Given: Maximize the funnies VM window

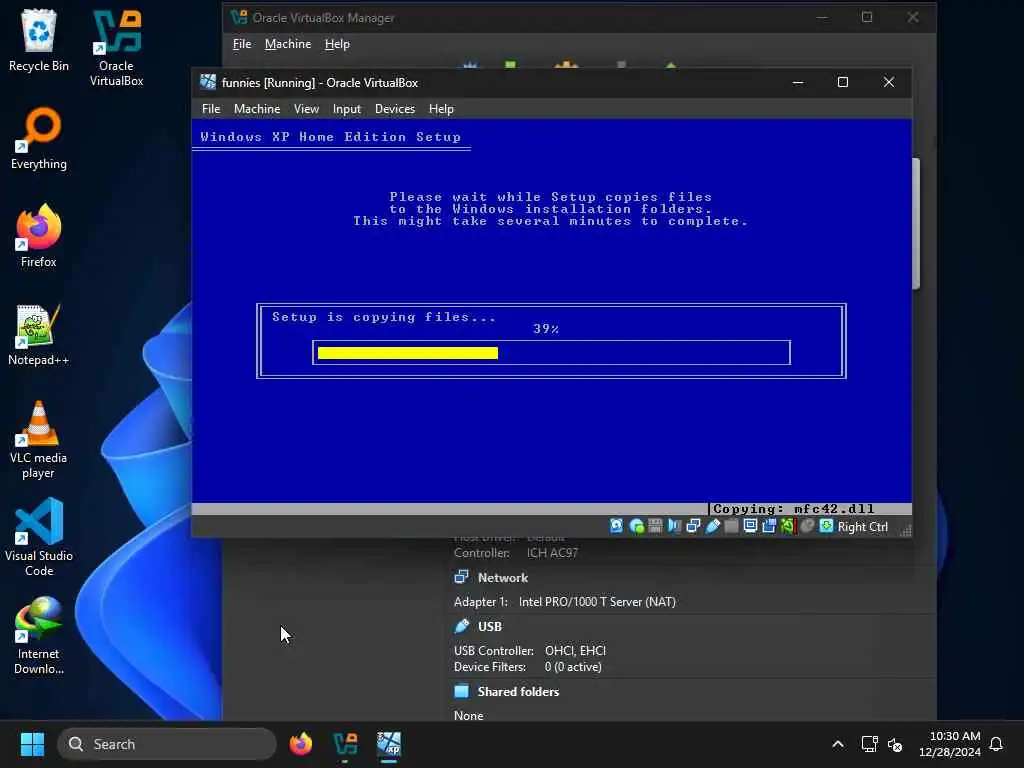Looking at the screenshot, I should click(843, 82).
